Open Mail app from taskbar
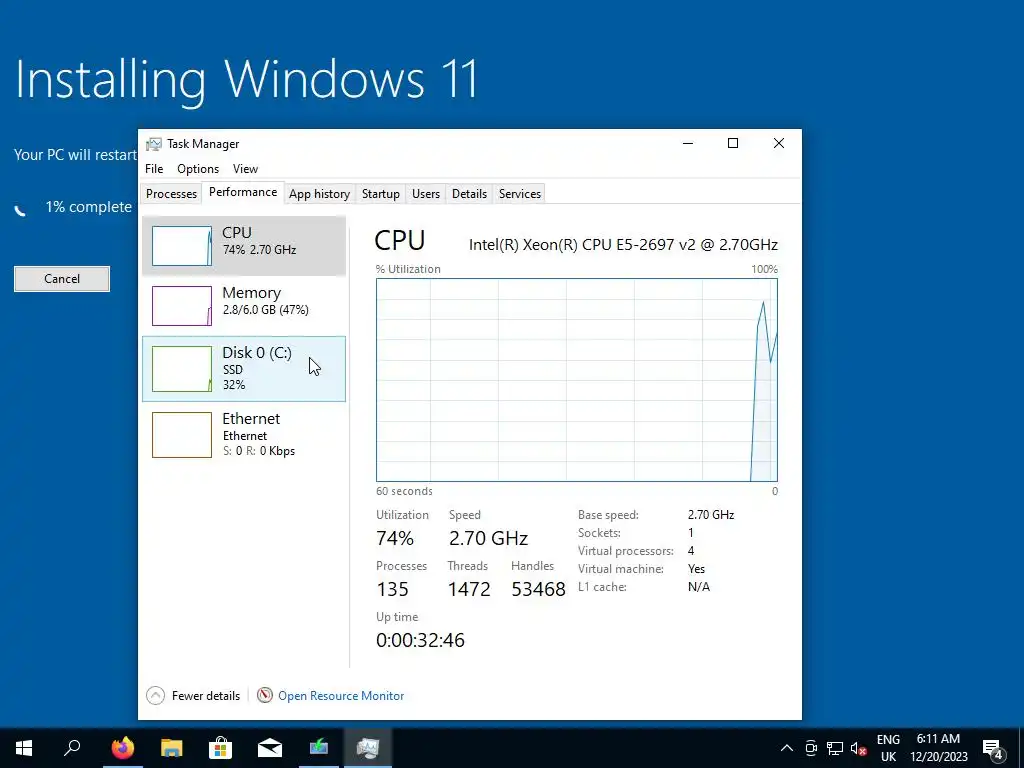 point(270,748)
